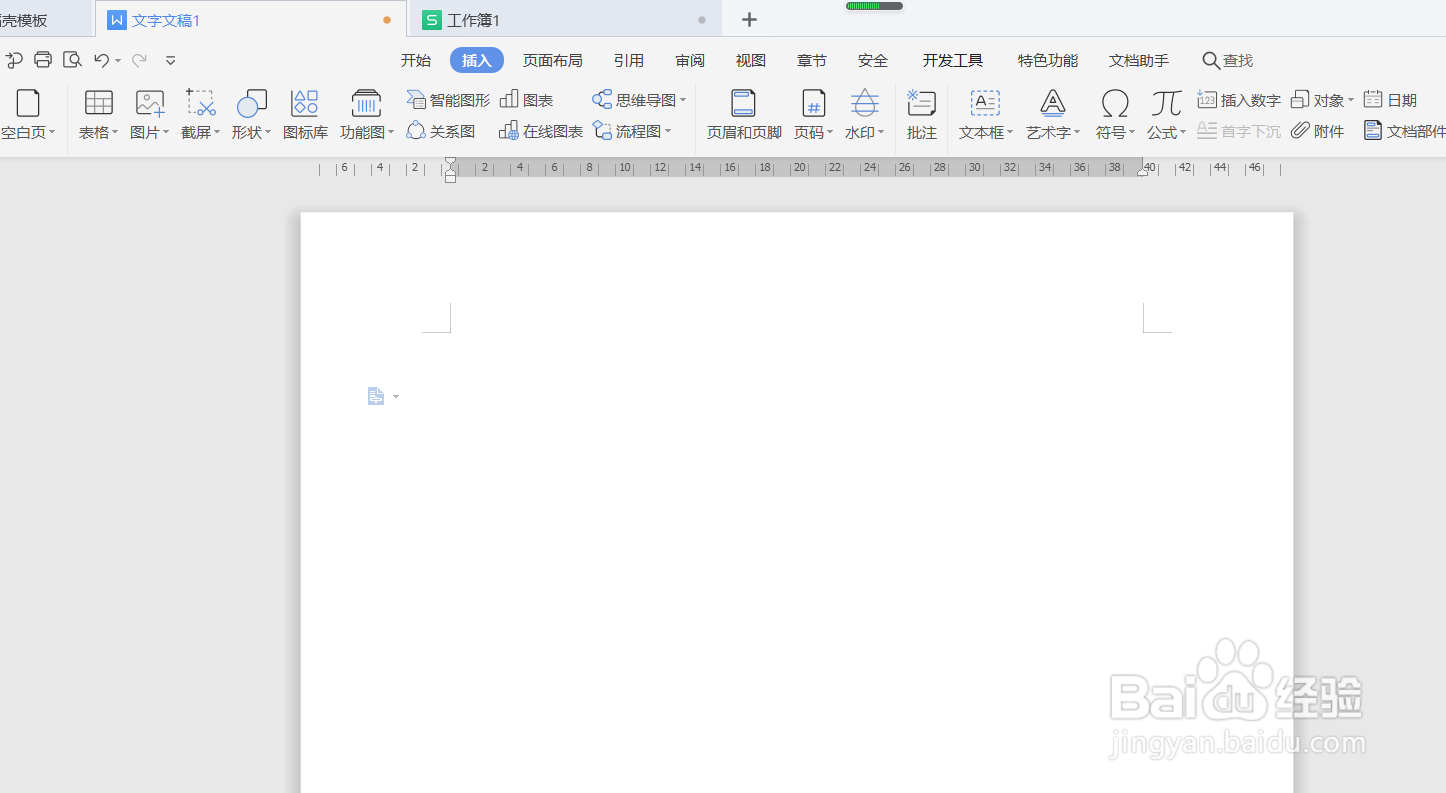Switch to the 工作簿1 document tab

pyautogui.click(x=565, y=20)
